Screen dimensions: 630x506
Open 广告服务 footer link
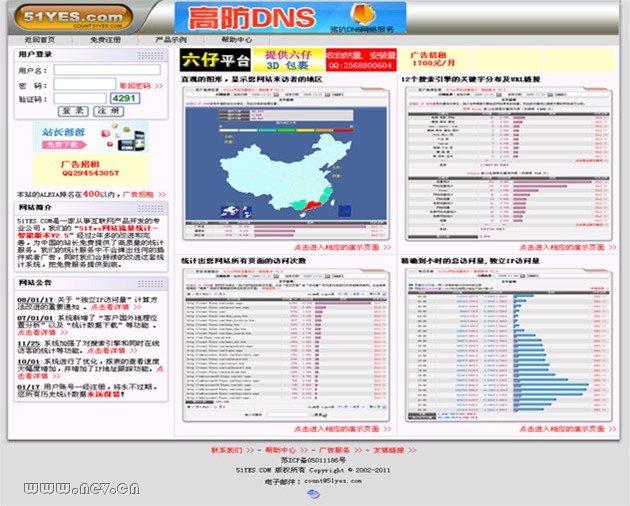click(x=340, y=451)
